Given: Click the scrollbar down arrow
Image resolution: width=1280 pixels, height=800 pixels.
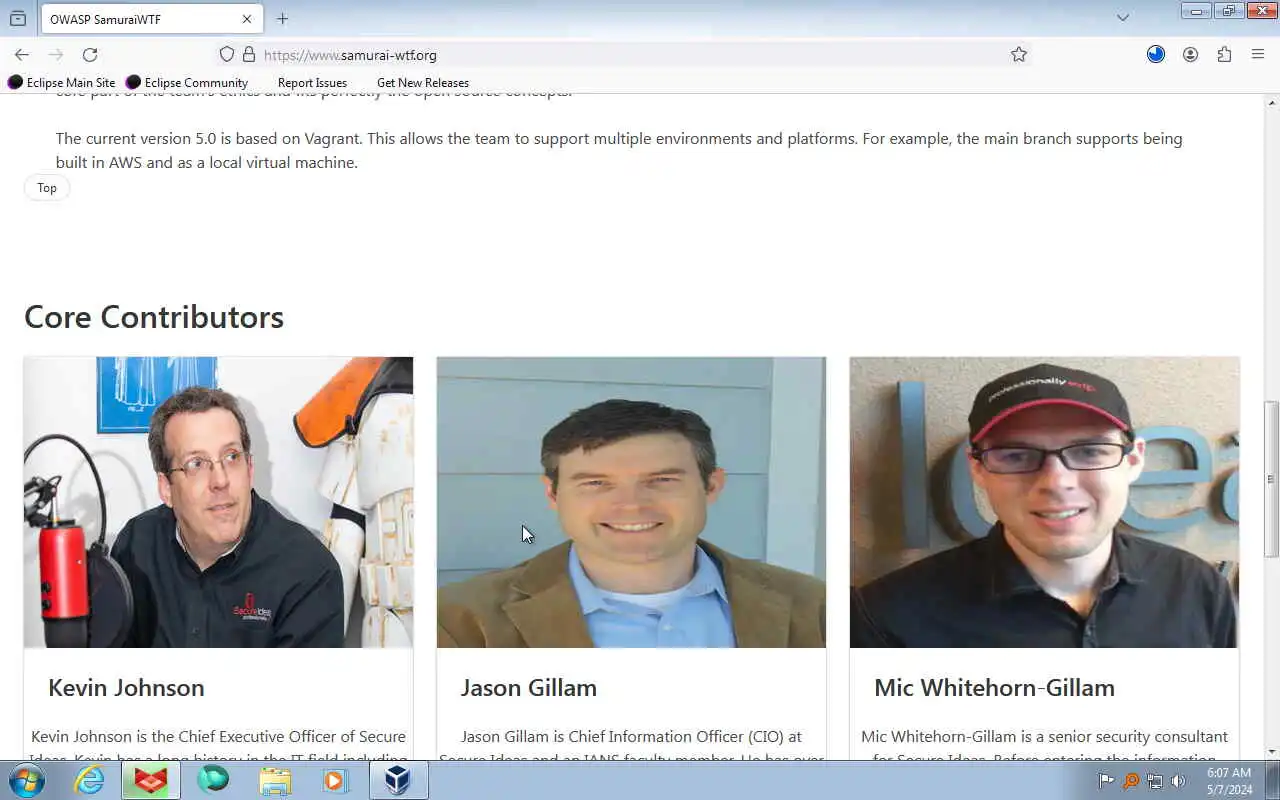Looking at the screenshot, I should point(1271,751).
